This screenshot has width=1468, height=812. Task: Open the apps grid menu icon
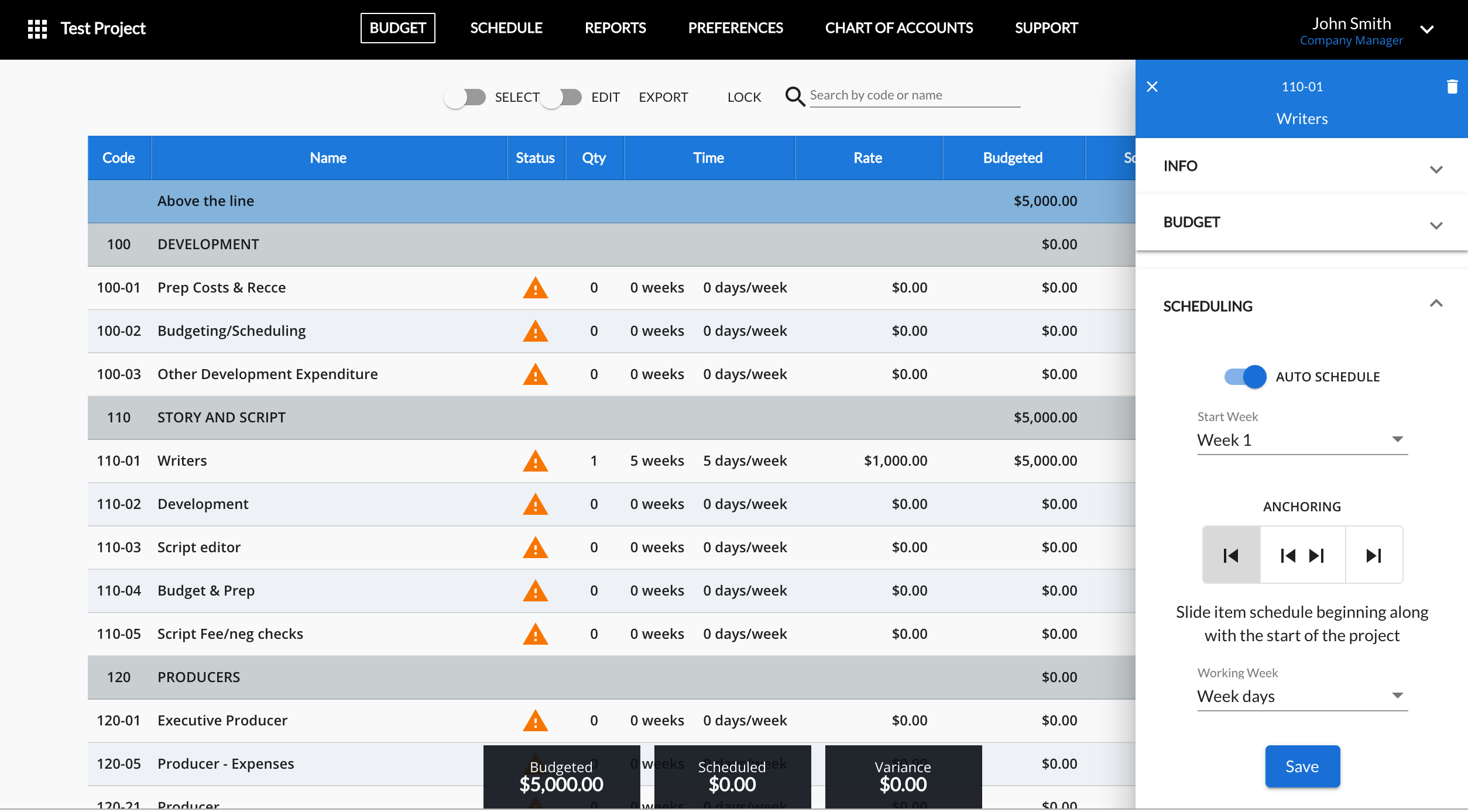pos(37,29)
